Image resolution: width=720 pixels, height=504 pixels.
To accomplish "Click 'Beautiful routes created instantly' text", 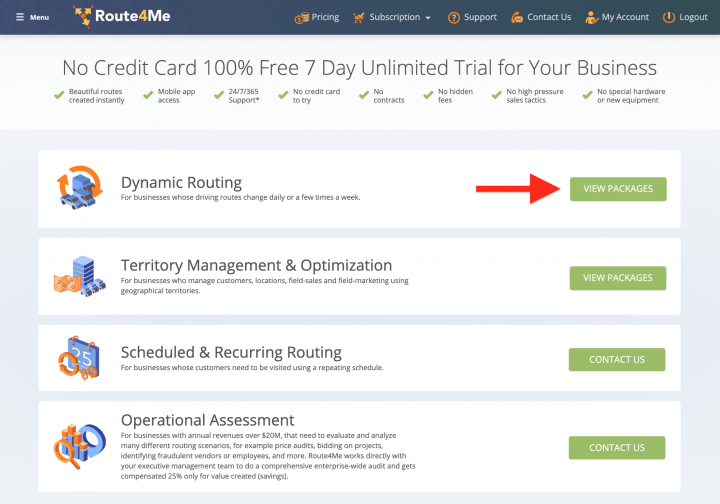I will (x=96, y=95).
